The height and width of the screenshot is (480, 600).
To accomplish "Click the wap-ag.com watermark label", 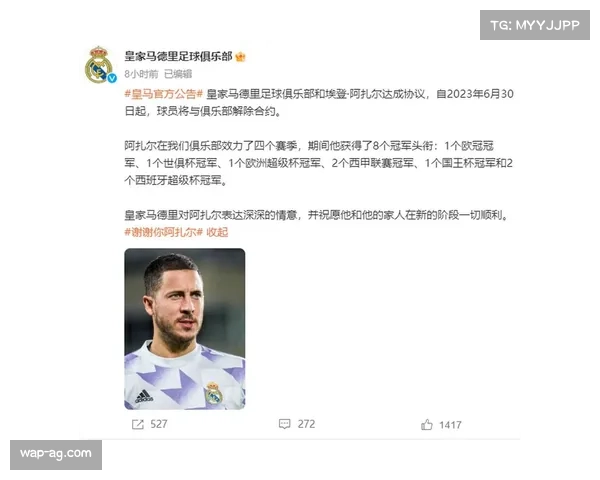I will [x=56, y=454].
